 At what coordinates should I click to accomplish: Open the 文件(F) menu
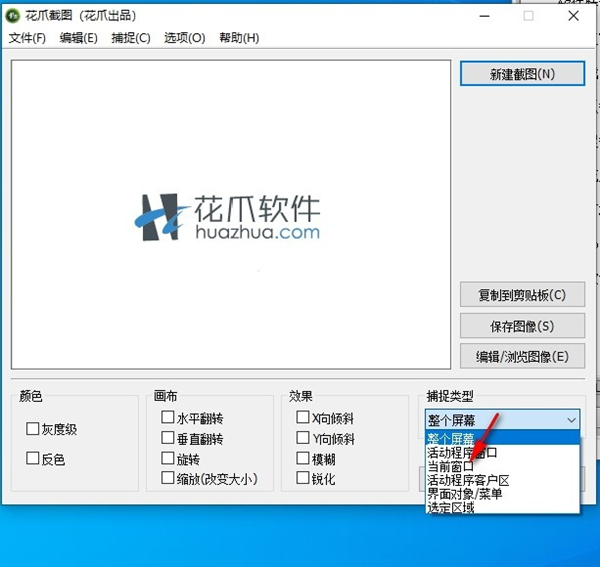pos(27,38)
